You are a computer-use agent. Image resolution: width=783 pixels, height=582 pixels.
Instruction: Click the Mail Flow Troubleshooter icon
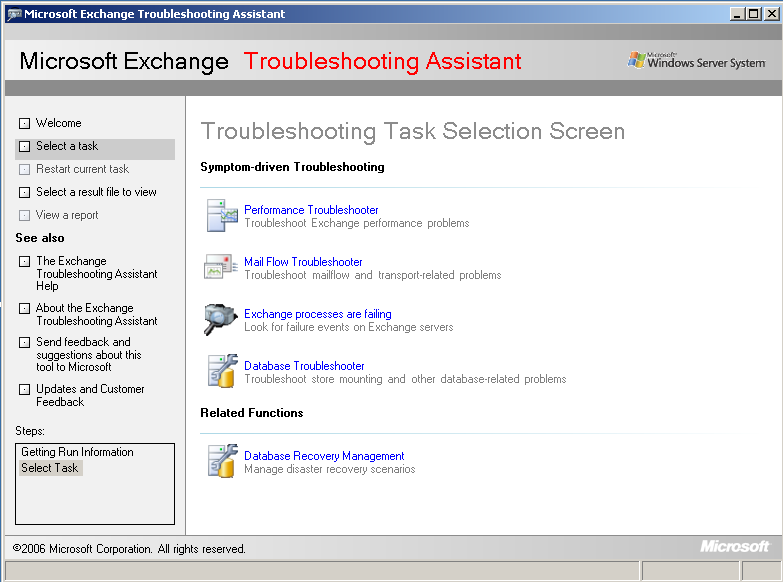221,267
